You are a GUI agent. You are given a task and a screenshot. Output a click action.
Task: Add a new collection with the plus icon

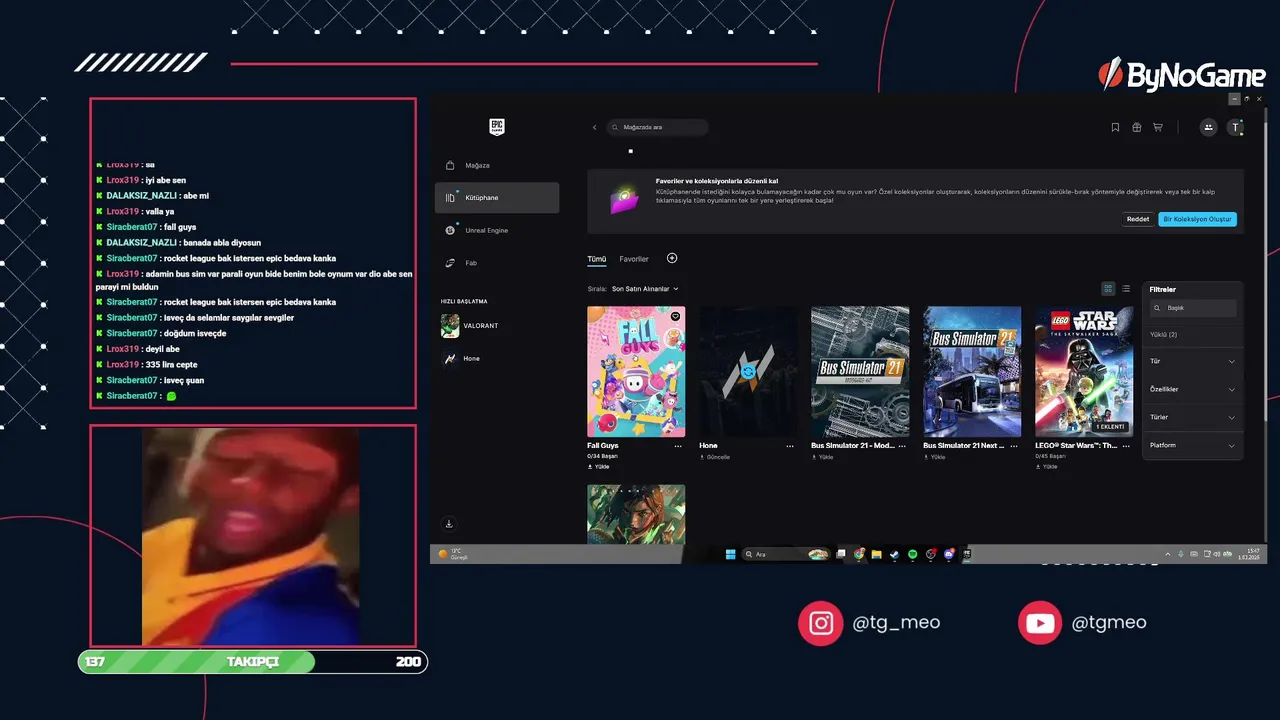coord(672,258)
